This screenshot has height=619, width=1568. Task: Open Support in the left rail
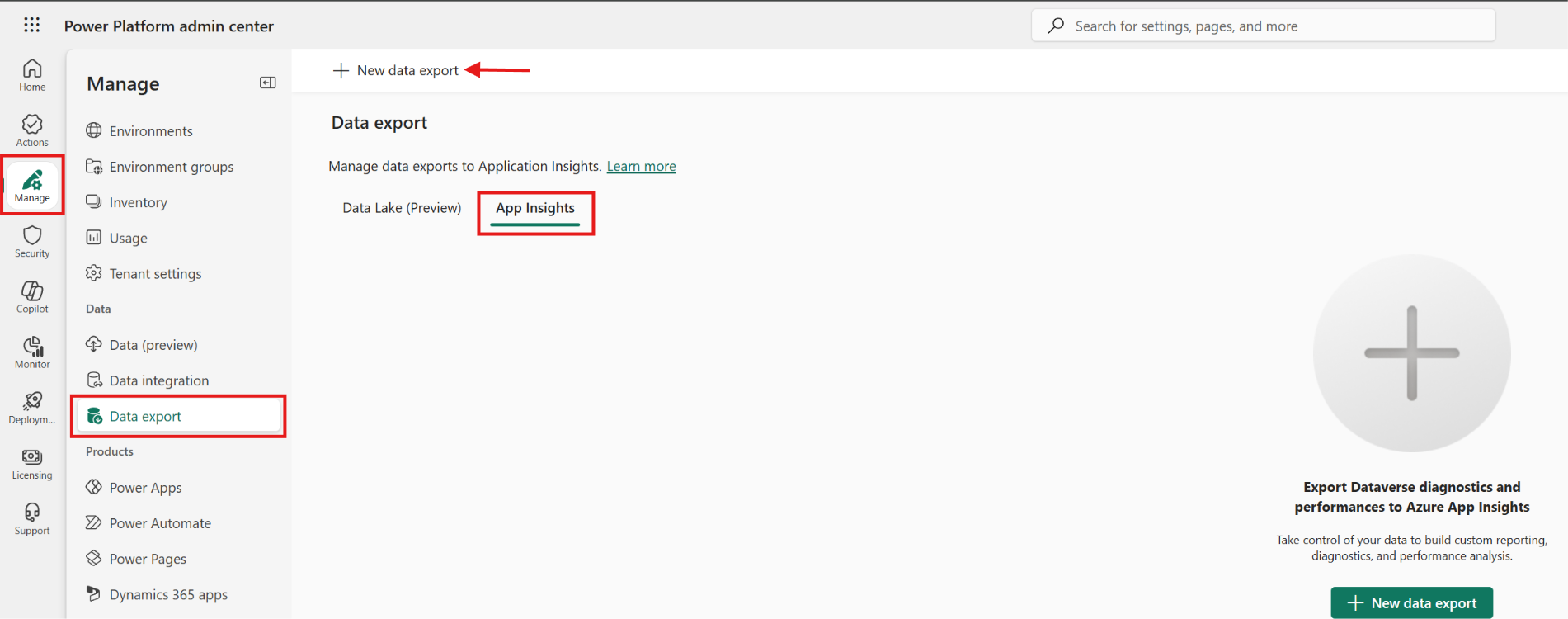coord(32,519)
